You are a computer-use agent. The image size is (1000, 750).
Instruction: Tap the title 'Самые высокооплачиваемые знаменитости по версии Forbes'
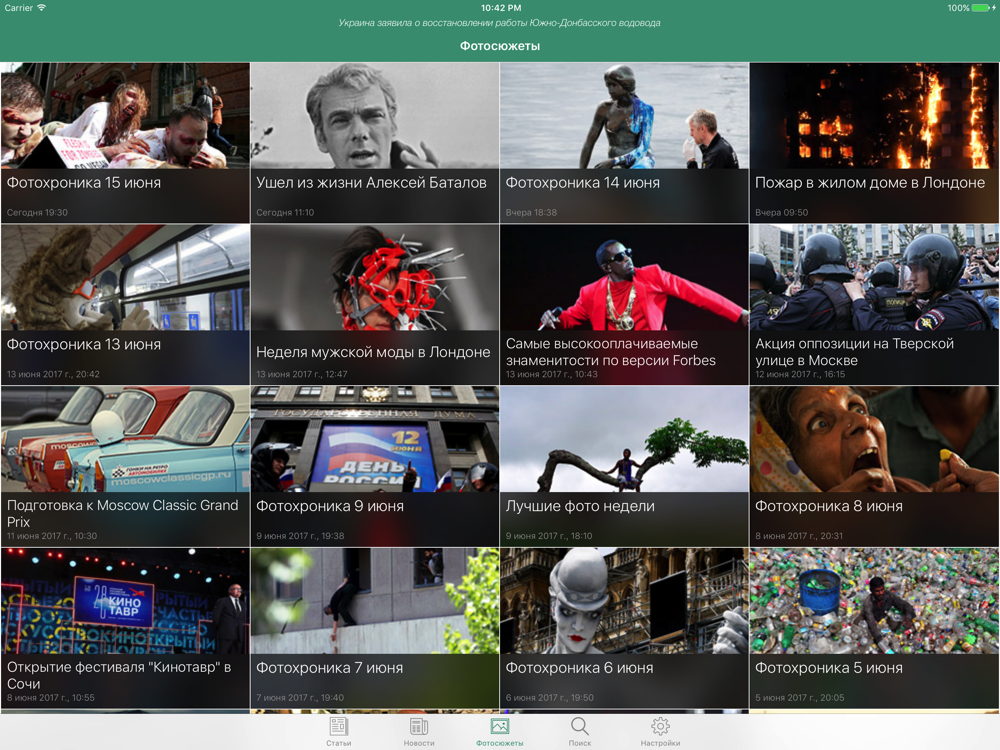pos(610,352)
